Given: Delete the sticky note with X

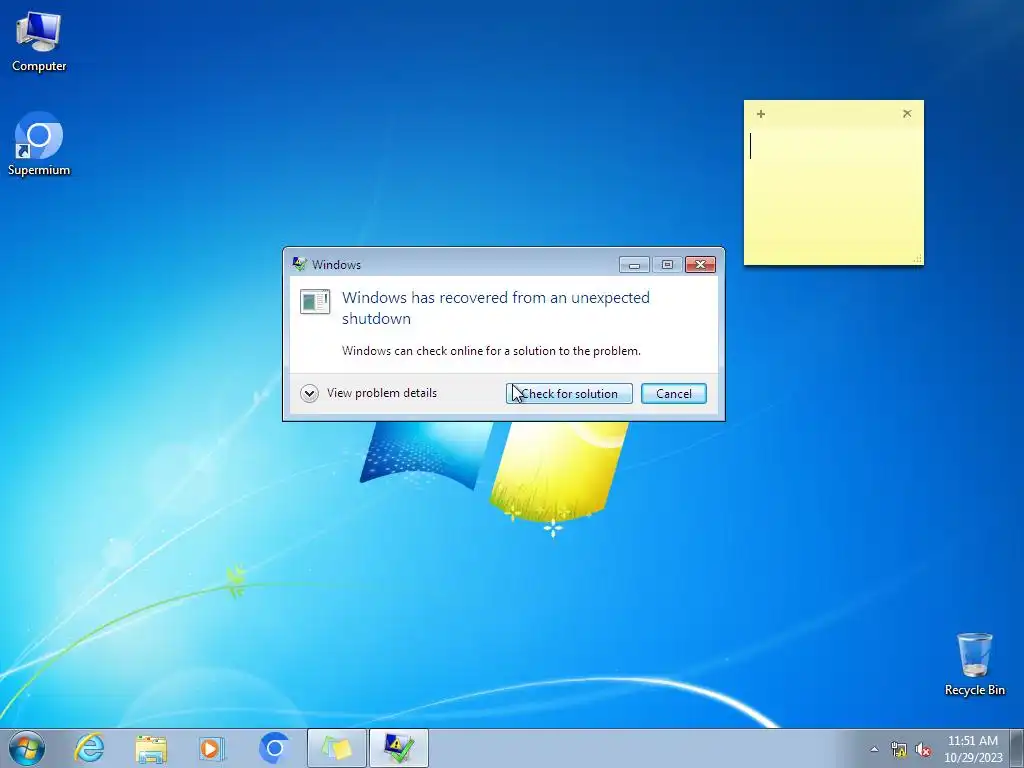Looking at the screenshot, I should pyautogui.click(x=907, y=114).
